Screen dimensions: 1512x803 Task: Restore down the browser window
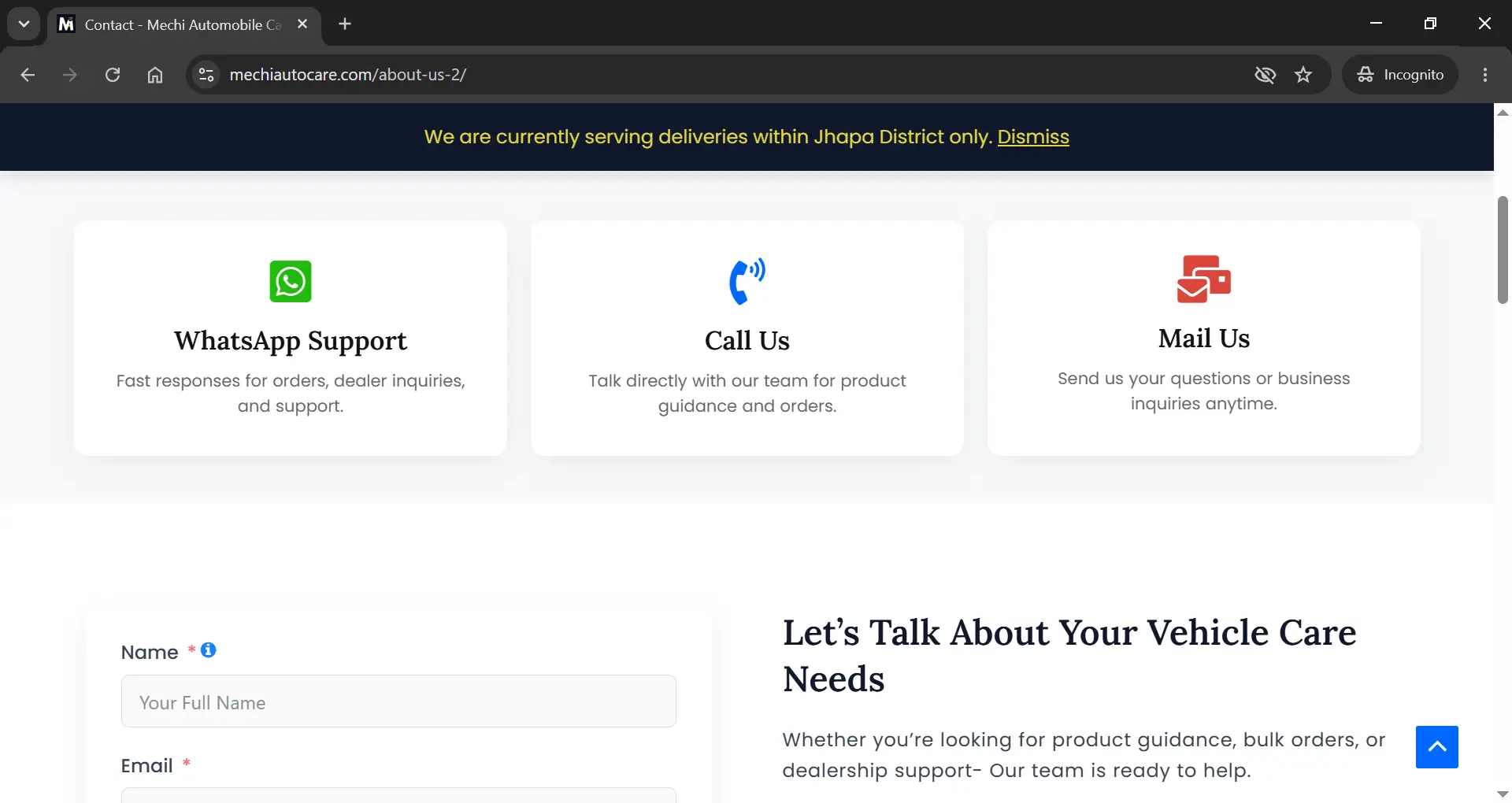(x=1430, y=24)
